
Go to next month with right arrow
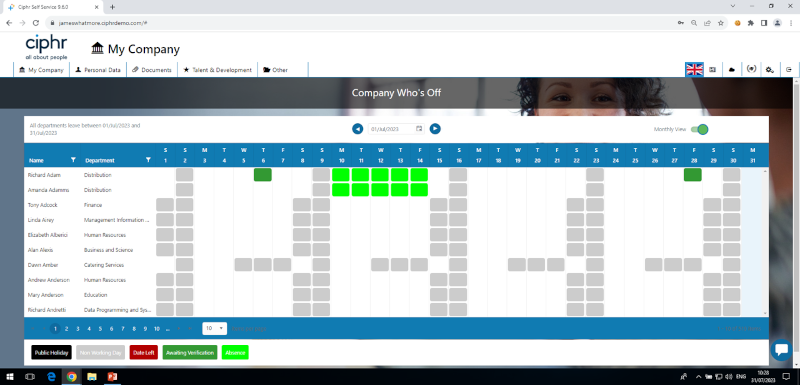[435, 129]
